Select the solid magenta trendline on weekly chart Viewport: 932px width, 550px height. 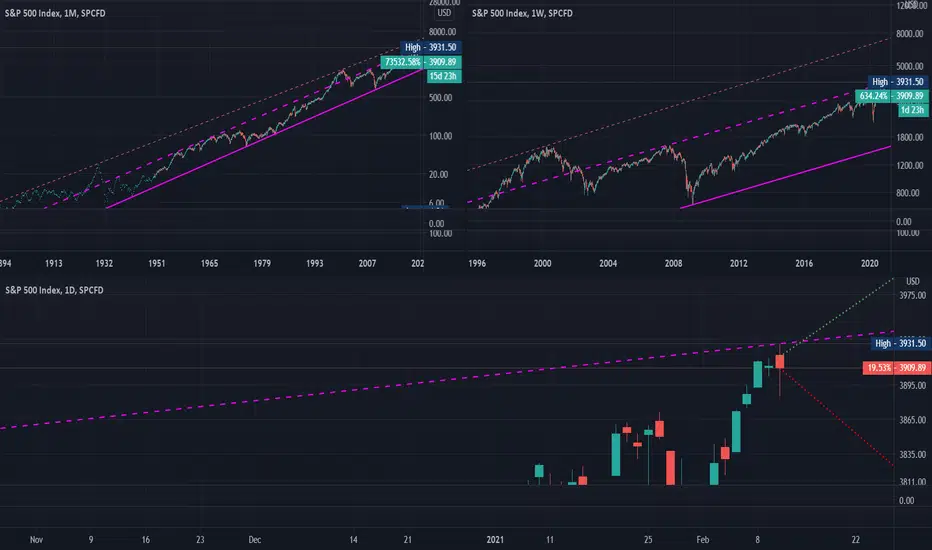point(786,177)
